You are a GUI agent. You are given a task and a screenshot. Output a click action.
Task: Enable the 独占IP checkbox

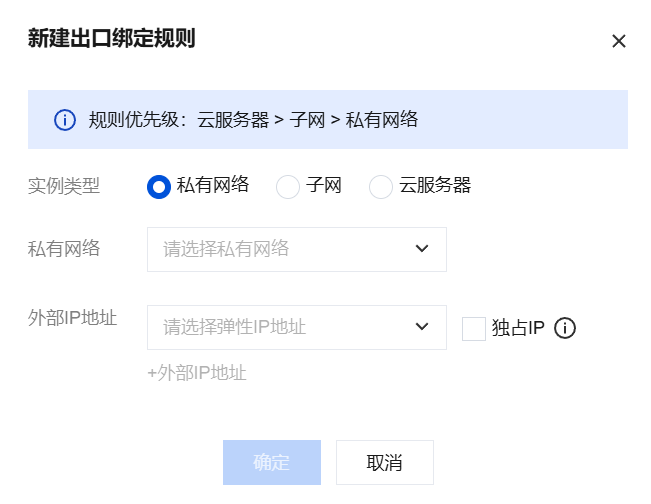click(474, 328)
